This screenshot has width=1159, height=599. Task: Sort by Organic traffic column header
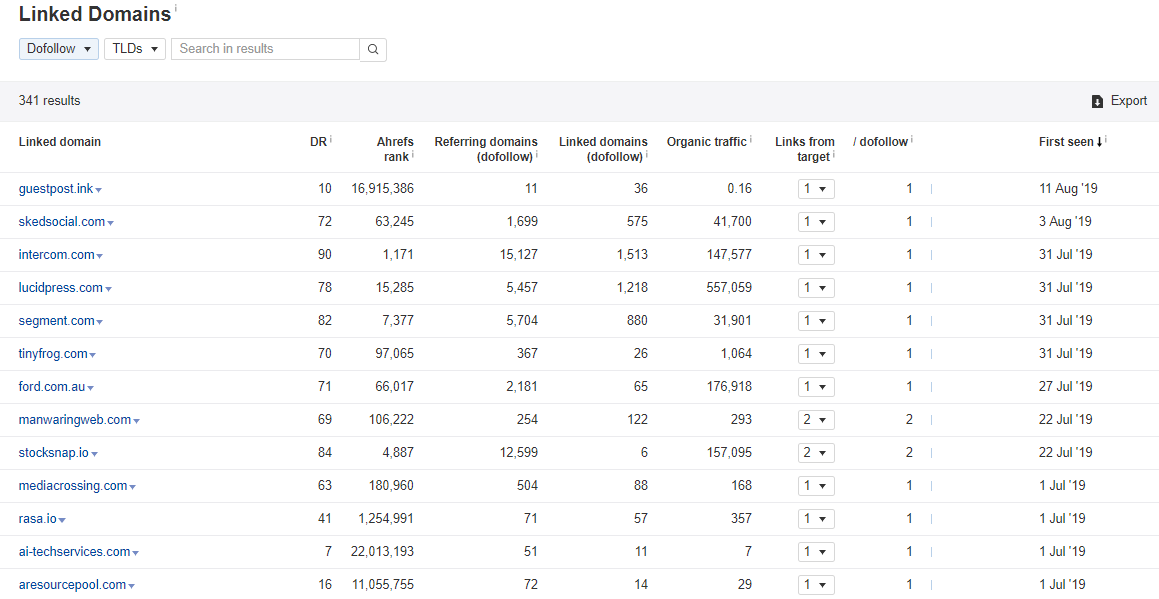click(x=707, y=142)
